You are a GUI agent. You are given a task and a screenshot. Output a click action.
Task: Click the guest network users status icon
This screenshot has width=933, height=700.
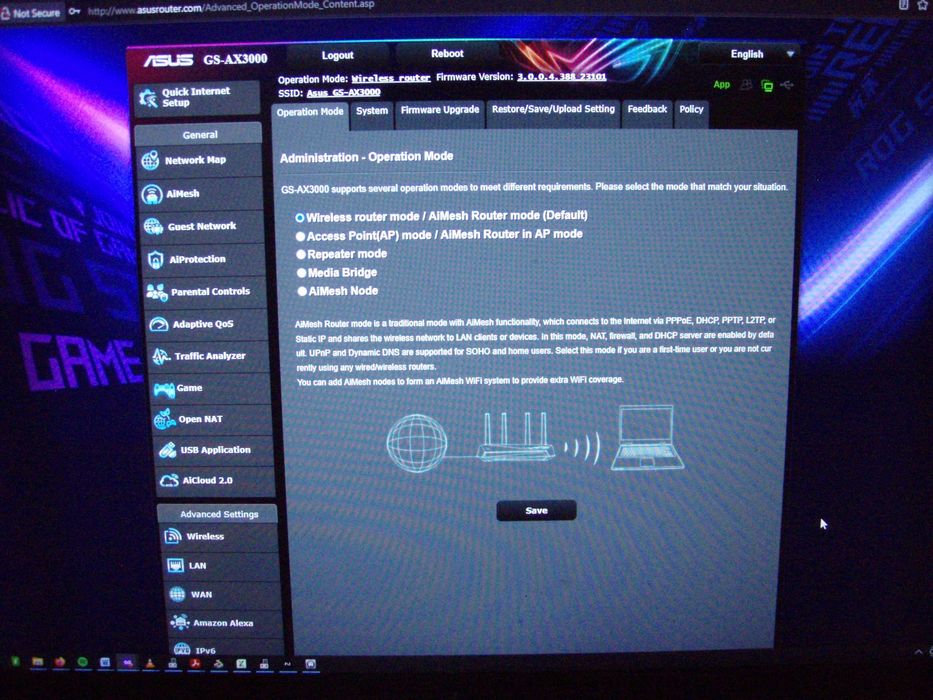click(746, 85)
